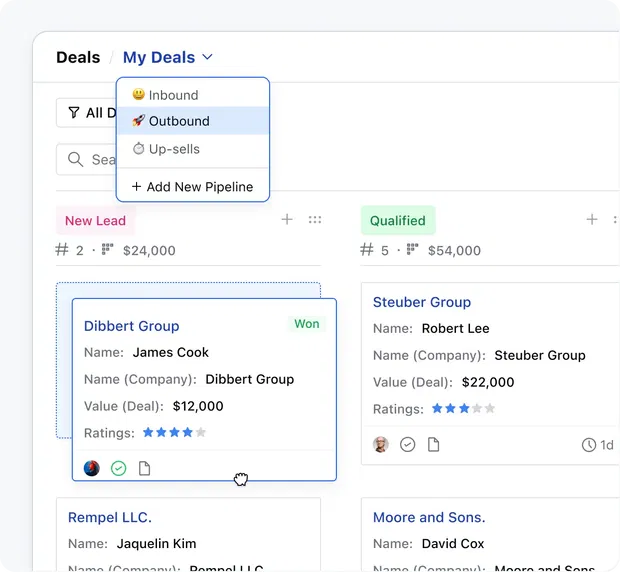The width and height of the screenshot is (620, 572).
Task: Toggle the Dibbert Group completed task icon
Action: pos(119,468)
